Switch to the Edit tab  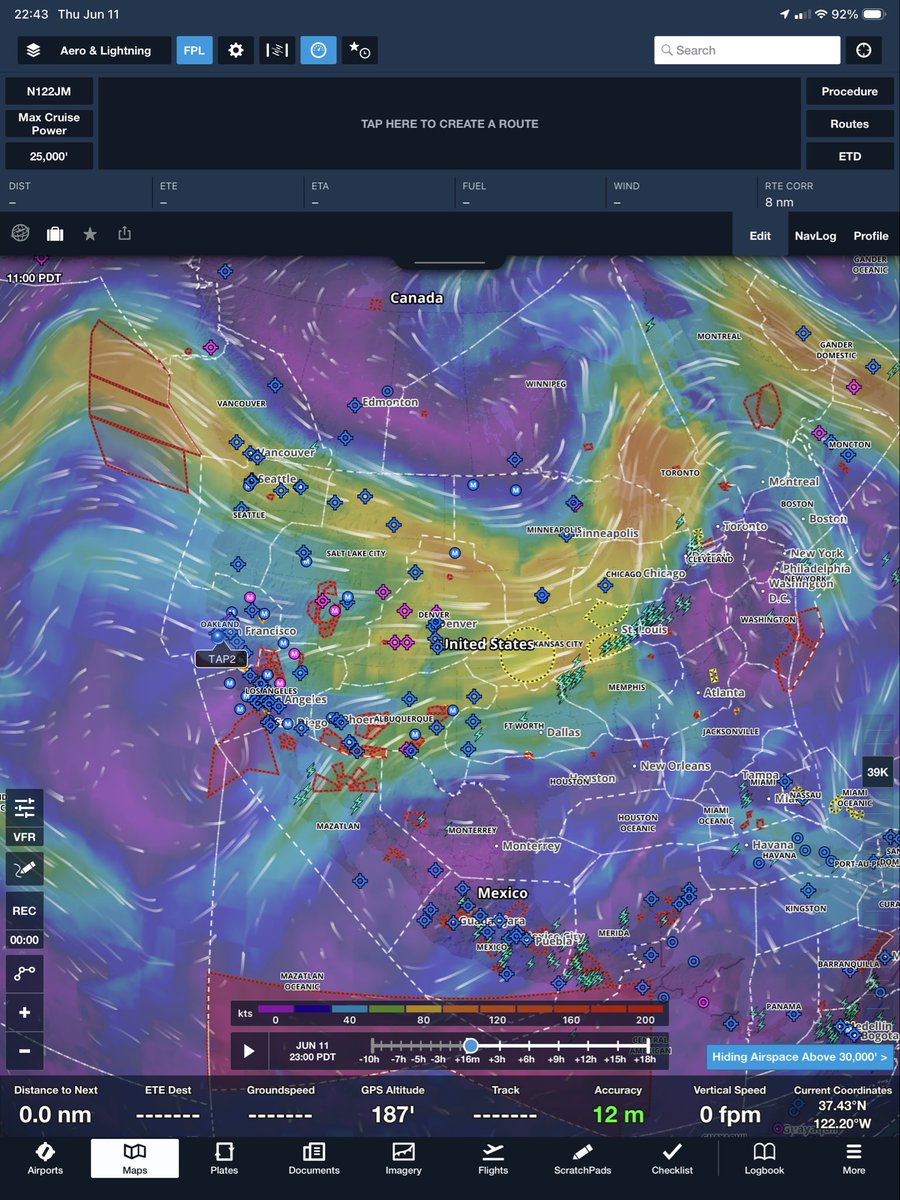[760, 236]
